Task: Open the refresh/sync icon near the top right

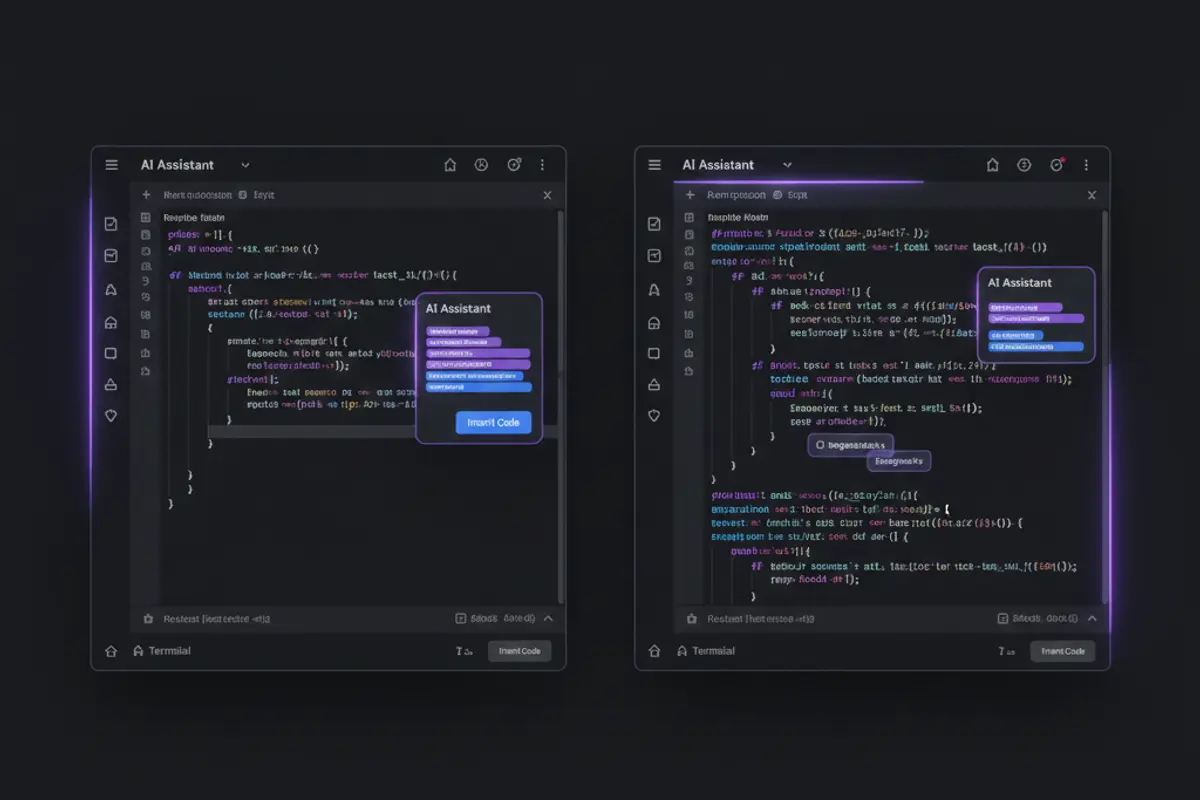Action: 513,164
